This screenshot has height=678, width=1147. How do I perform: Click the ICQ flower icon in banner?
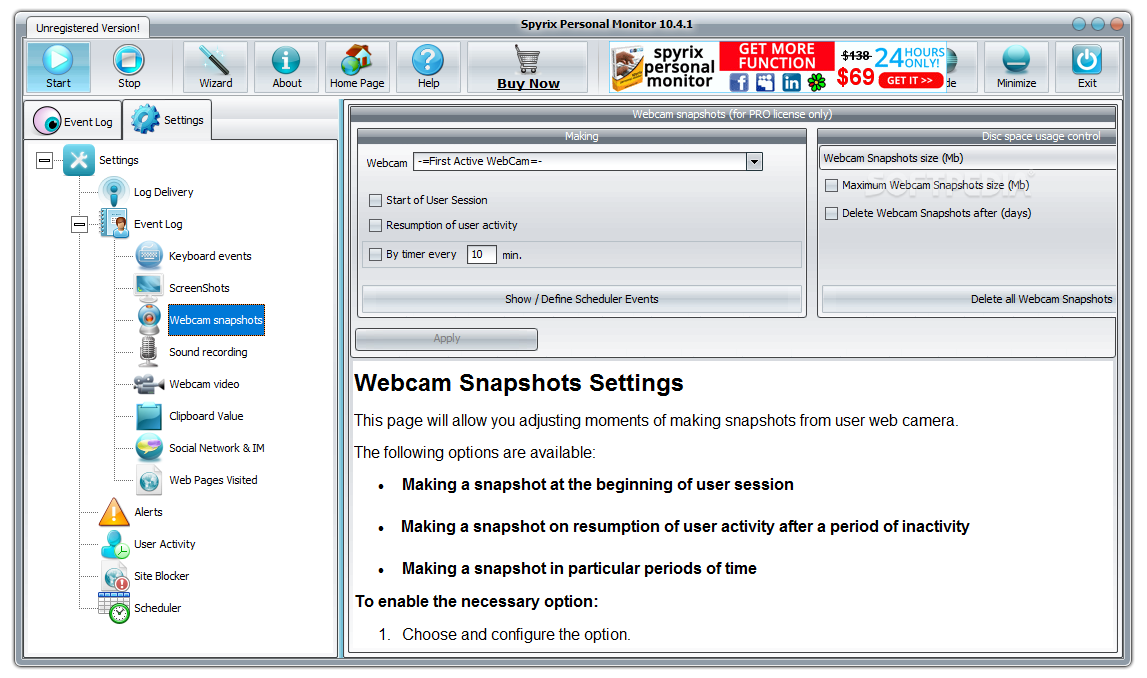point(817,82)
